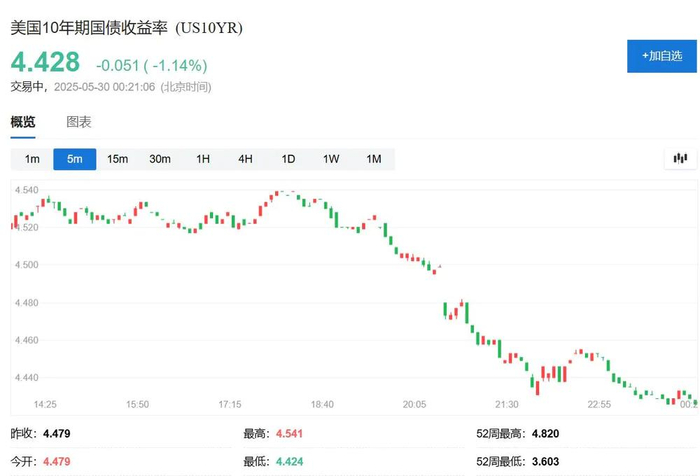The image size is (700, 476).
Task: Click the 加自选 add-to-watchlist button
Action: tap(662, 56)
